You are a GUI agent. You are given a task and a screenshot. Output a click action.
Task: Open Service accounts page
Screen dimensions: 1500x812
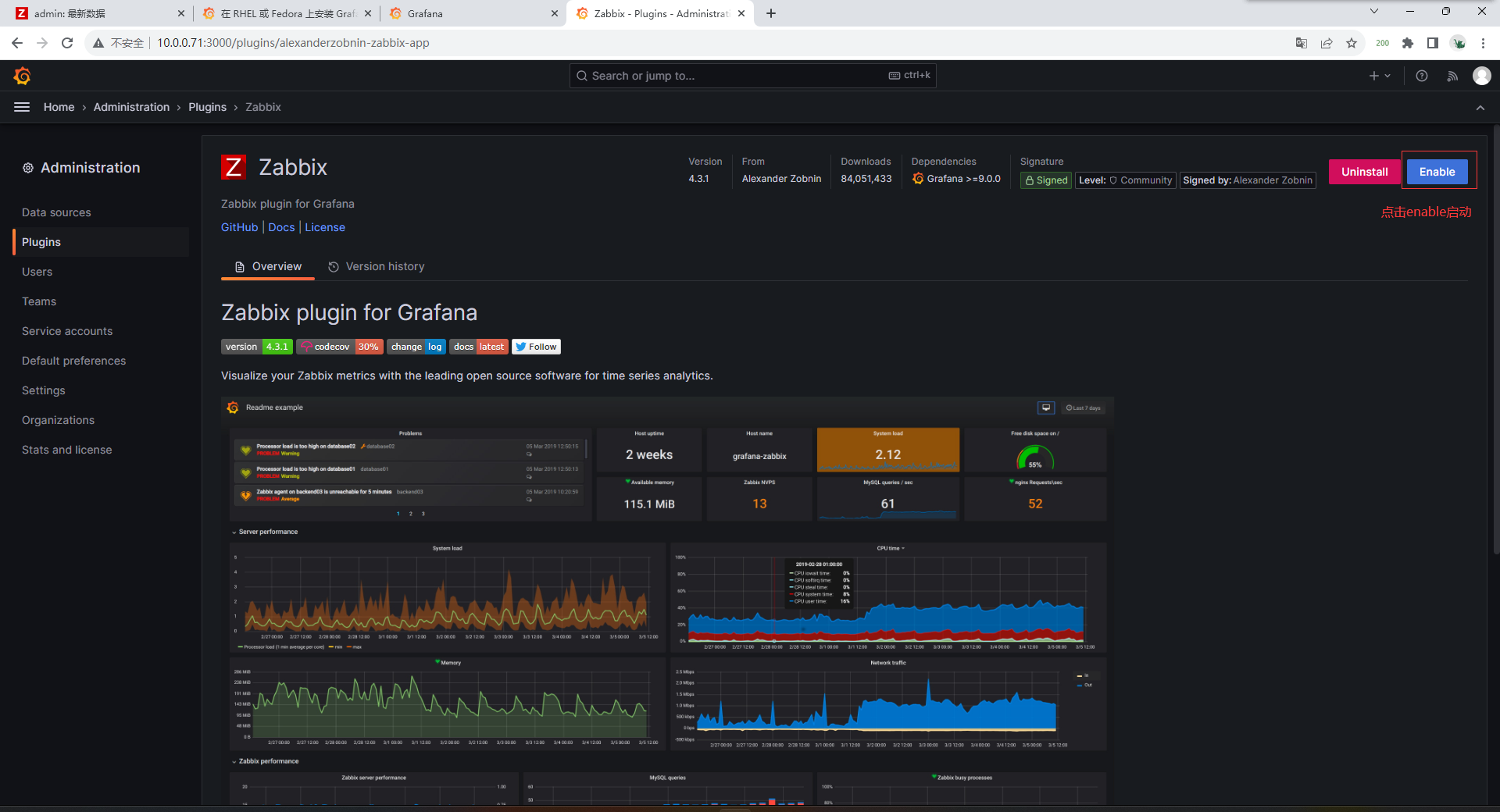coord(67,331)
